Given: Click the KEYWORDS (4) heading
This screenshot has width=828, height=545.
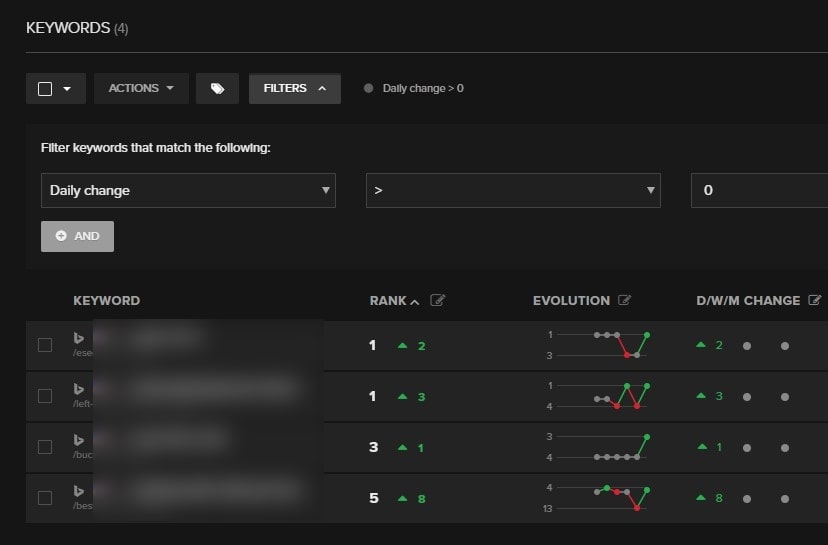Looking at the screenshot, I should coord(77,28).
